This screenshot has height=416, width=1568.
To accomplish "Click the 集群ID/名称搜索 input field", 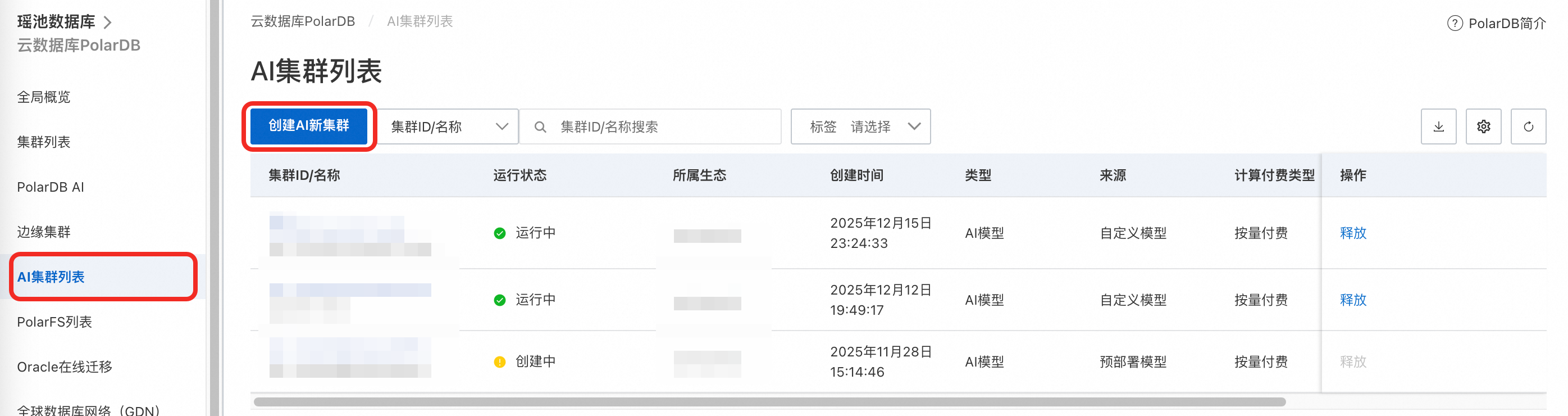I will [651, 126].
